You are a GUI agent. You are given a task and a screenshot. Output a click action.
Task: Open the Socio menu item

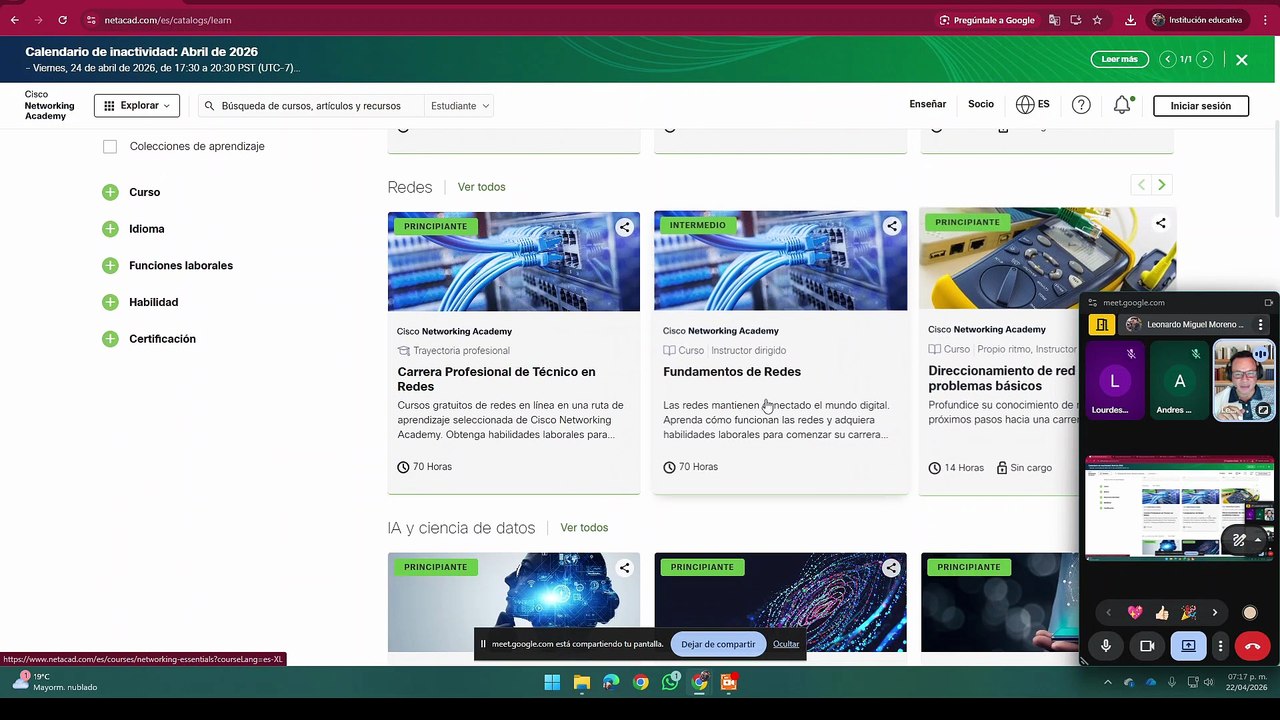981,104
